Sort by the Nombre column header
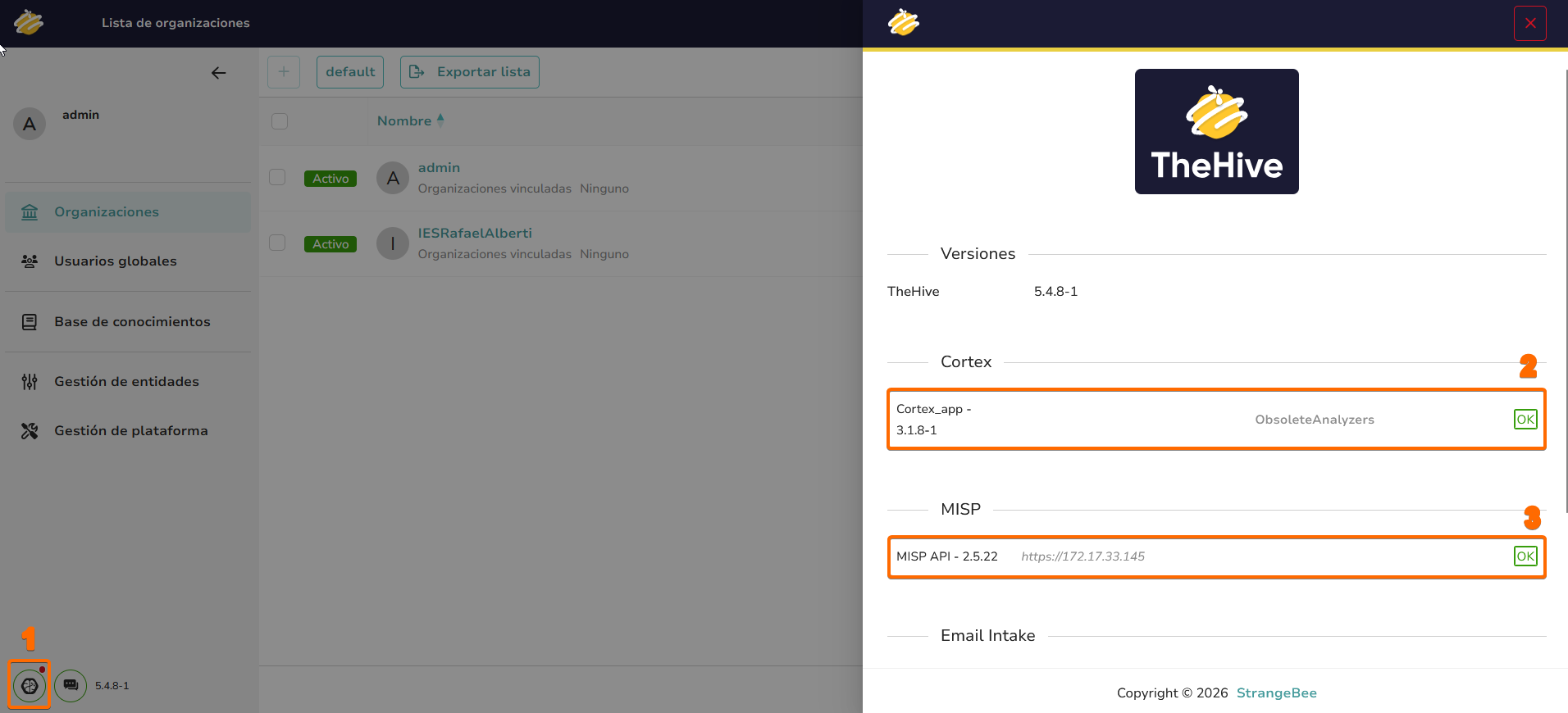This screenshot has width=1568, height=713. 410,121
